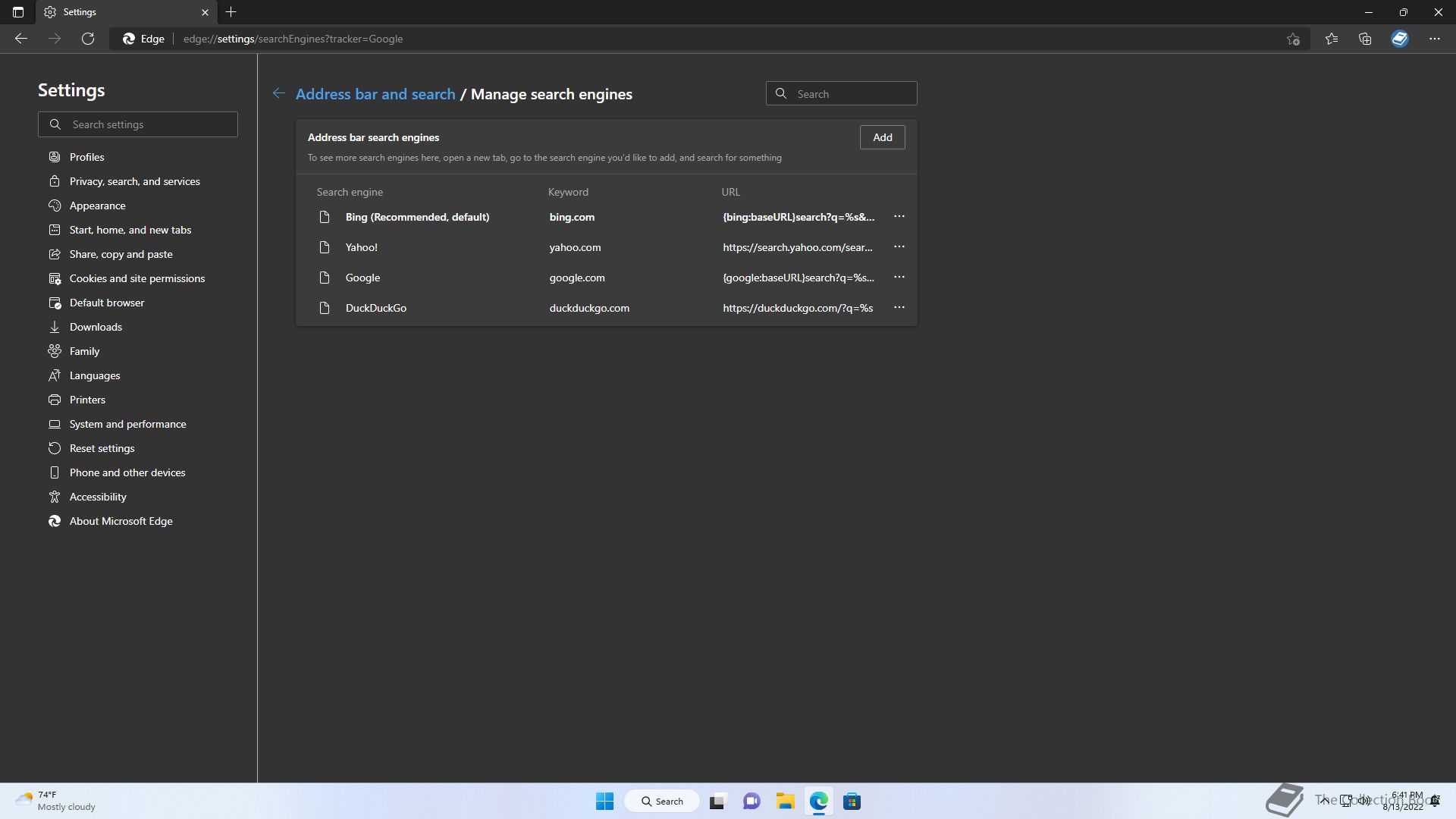Click the Yahoo! page icon

point(325,247)
